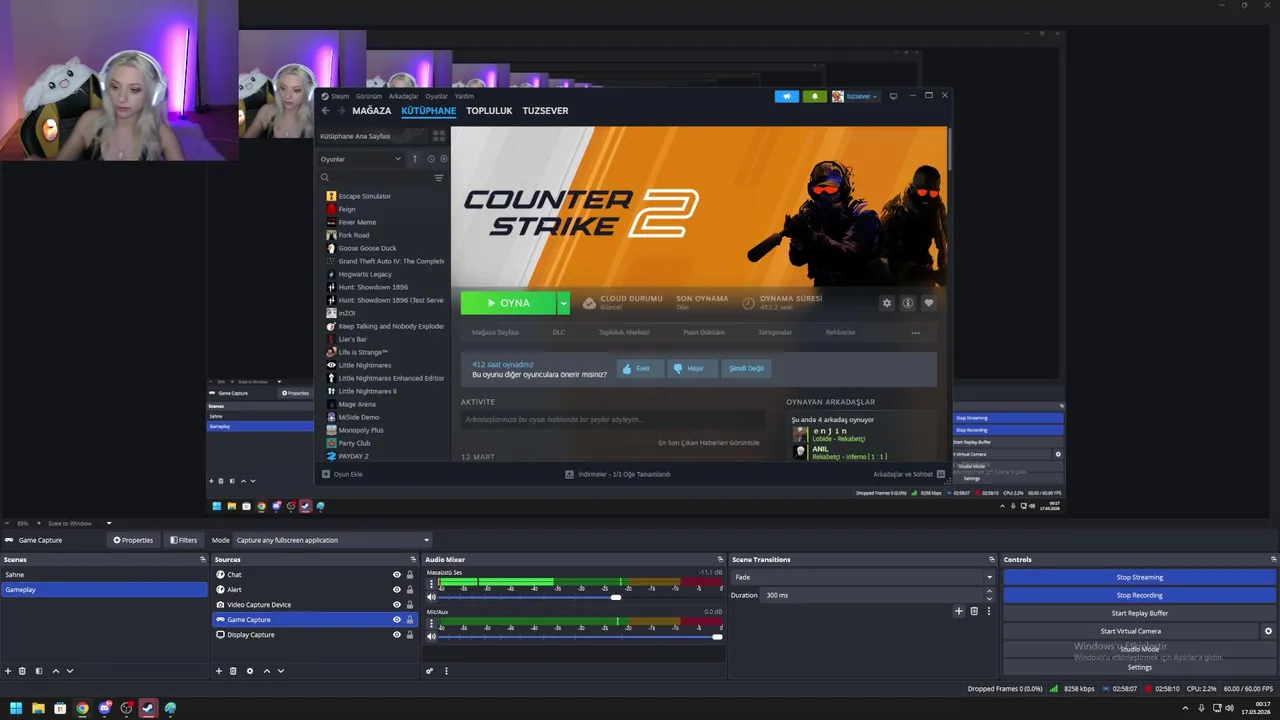Open advanced audio properties gears icon
The width and height of the screenshot is (1280, 720).
(430, 671)
